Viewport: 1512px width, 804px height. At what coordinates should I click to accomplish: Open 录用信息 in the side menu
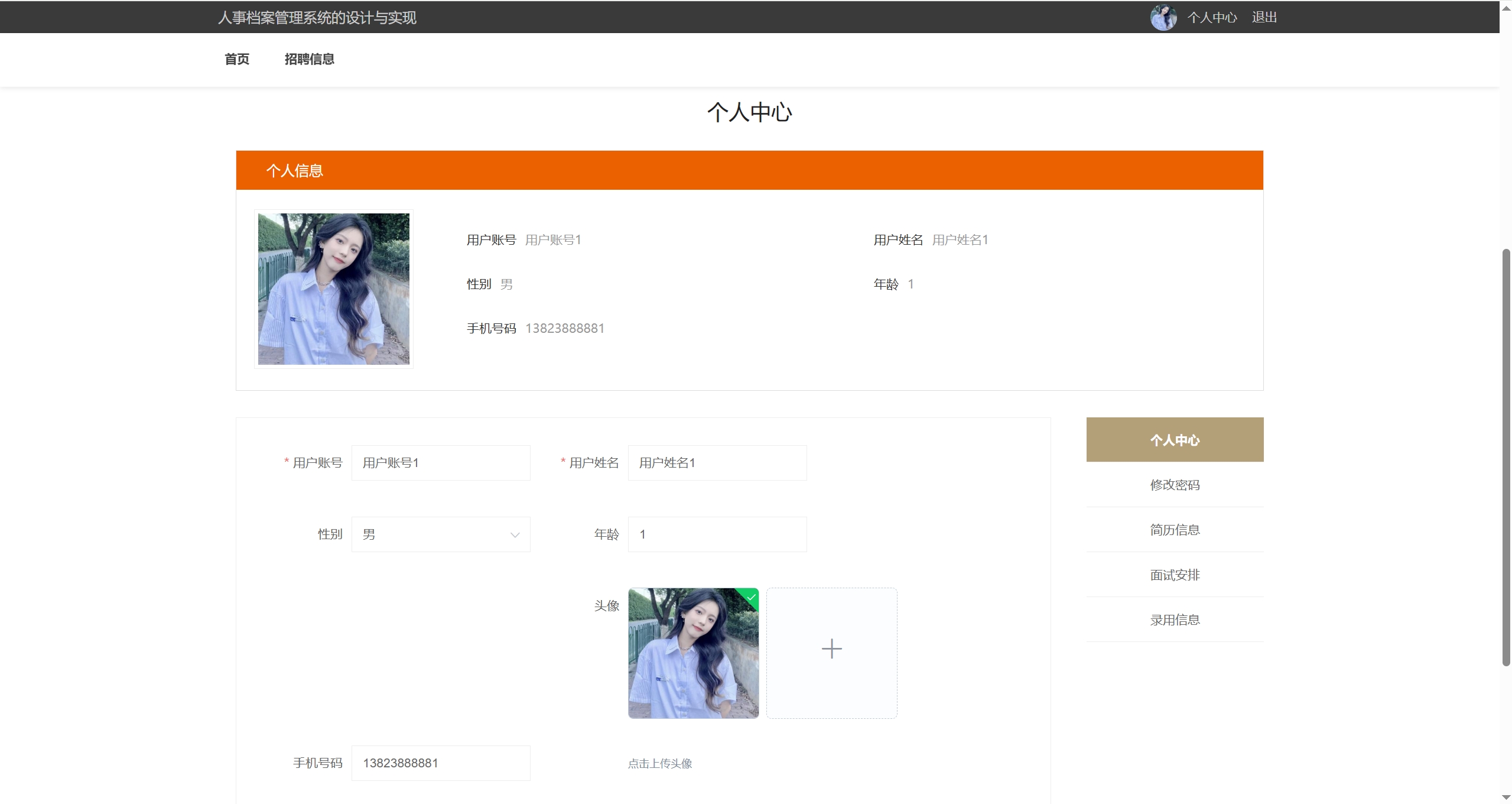(x=1174, y=620)
